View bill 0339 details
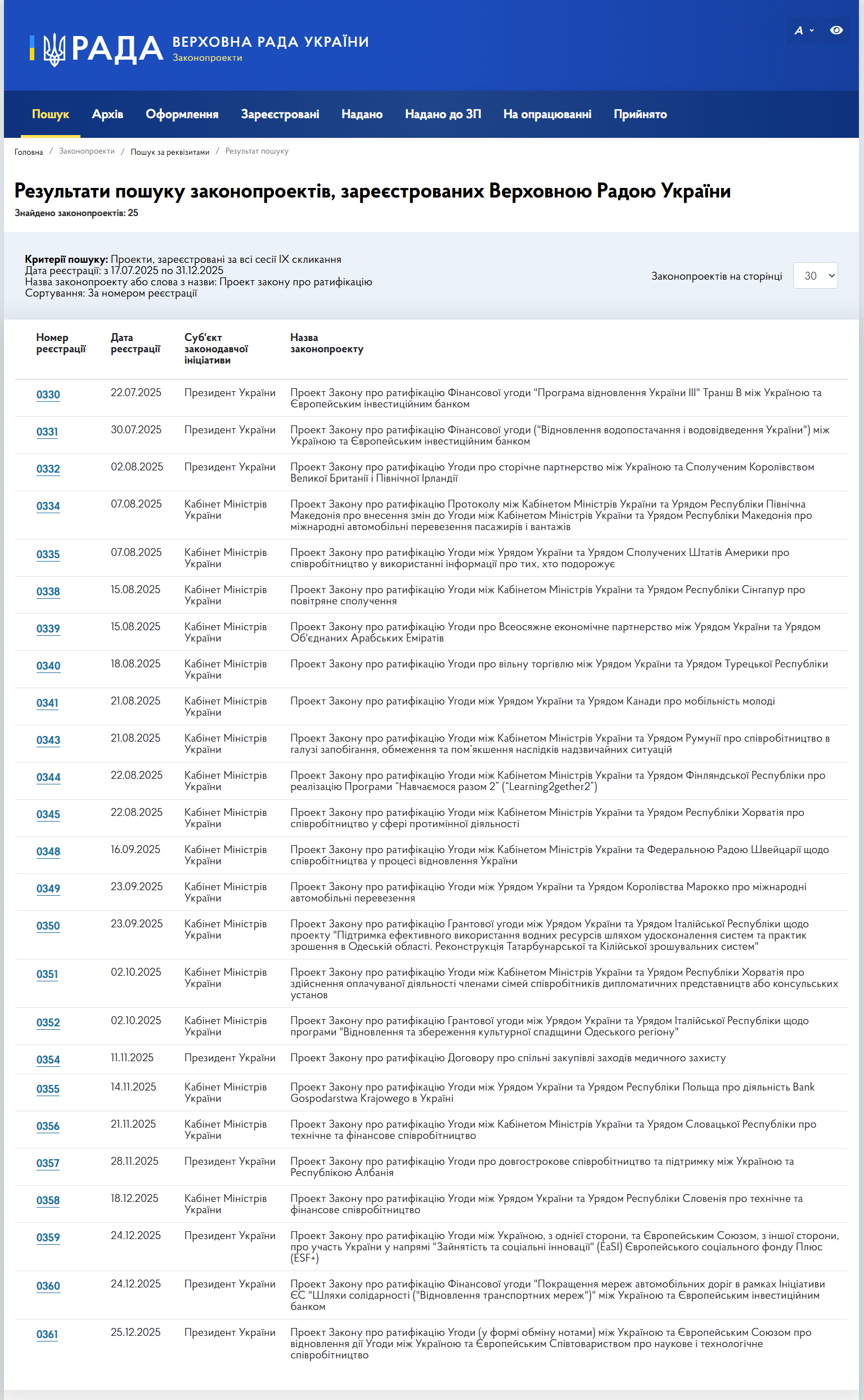This screenshot has height=1400, width=864. 48,629
